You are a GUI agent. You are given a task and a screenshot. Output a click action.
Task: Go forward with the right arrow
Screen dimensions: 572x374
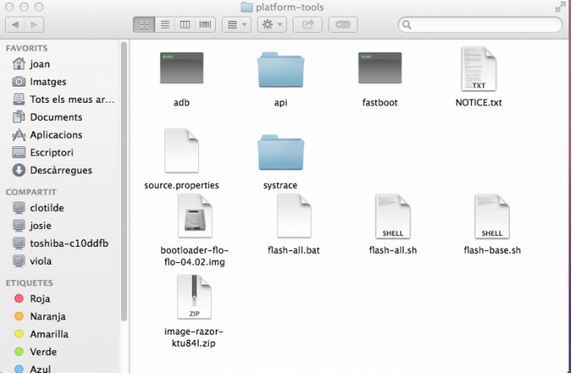34,24
